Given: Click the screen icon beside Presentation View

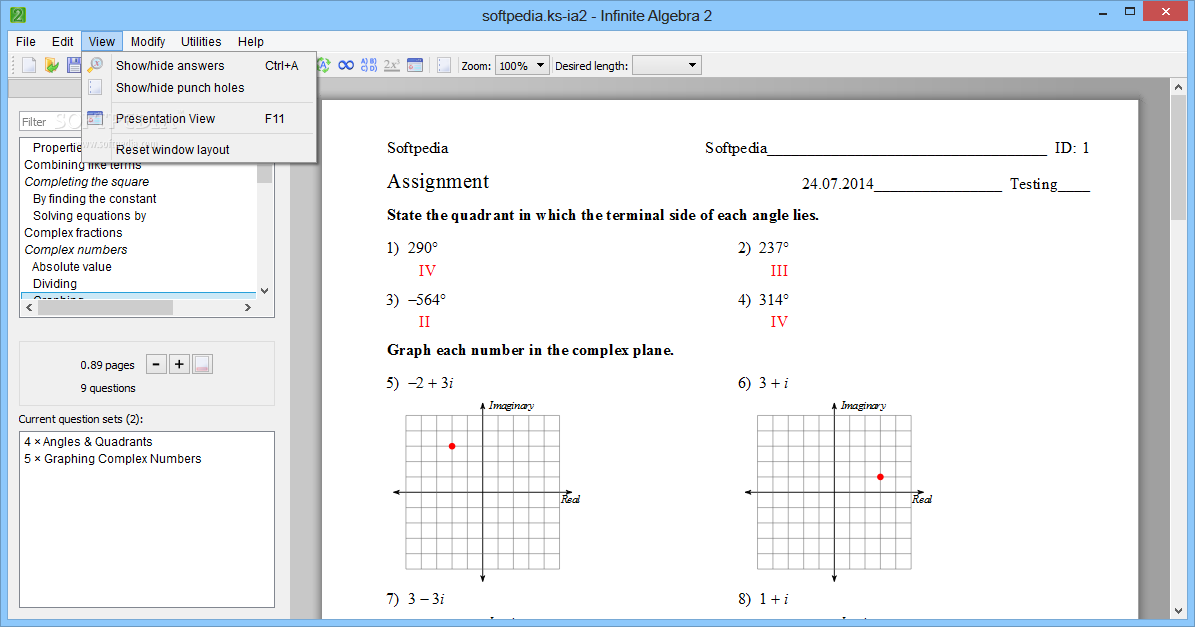Looking at the screenshot, I should pyautogui.click(x=95, y=118).
